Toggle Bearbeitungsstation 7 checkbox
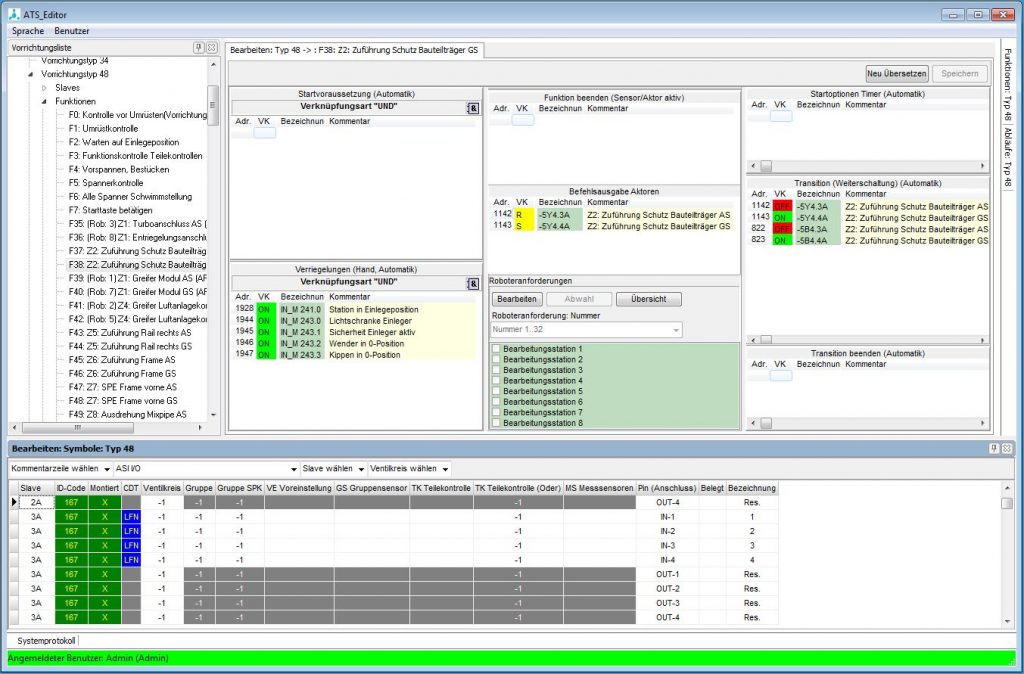1024x674 pixels. pyautogui.click(x=497, y=413)
